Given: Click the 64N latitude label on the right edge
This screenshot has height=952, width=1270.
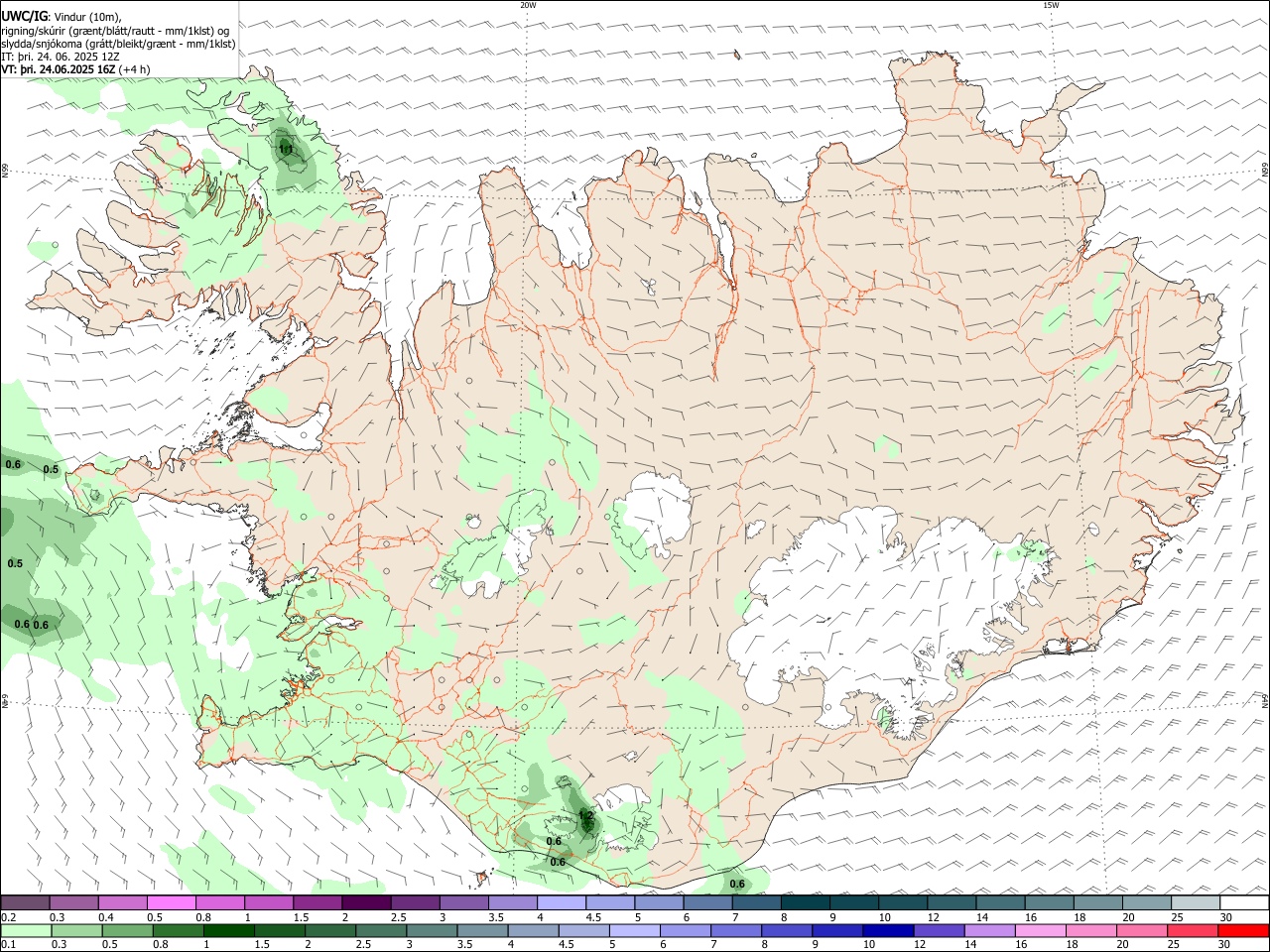Looking at the screenshot, I should pos(1265,700).
